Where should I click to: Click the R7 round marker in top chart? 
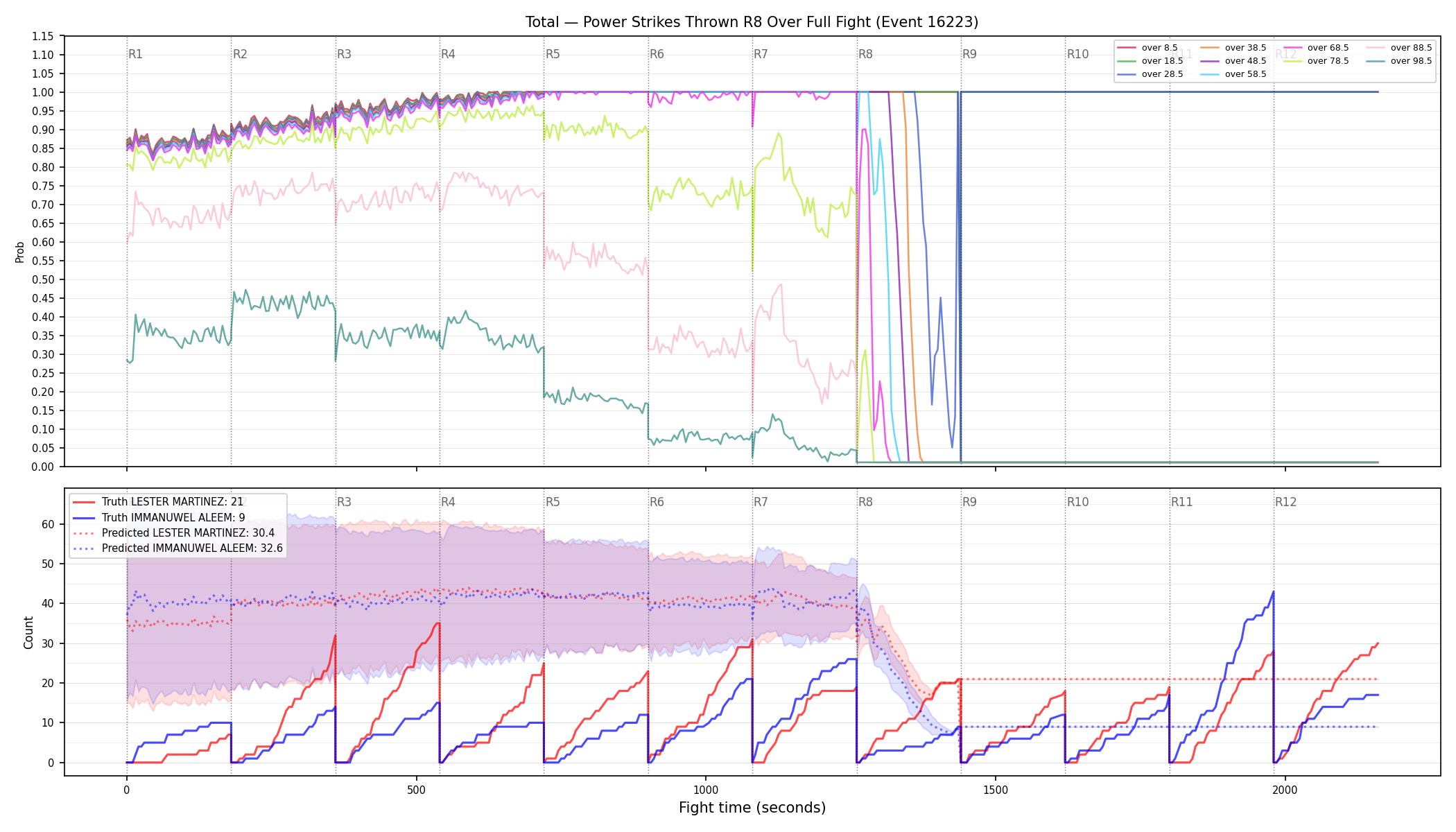[761, 54]
